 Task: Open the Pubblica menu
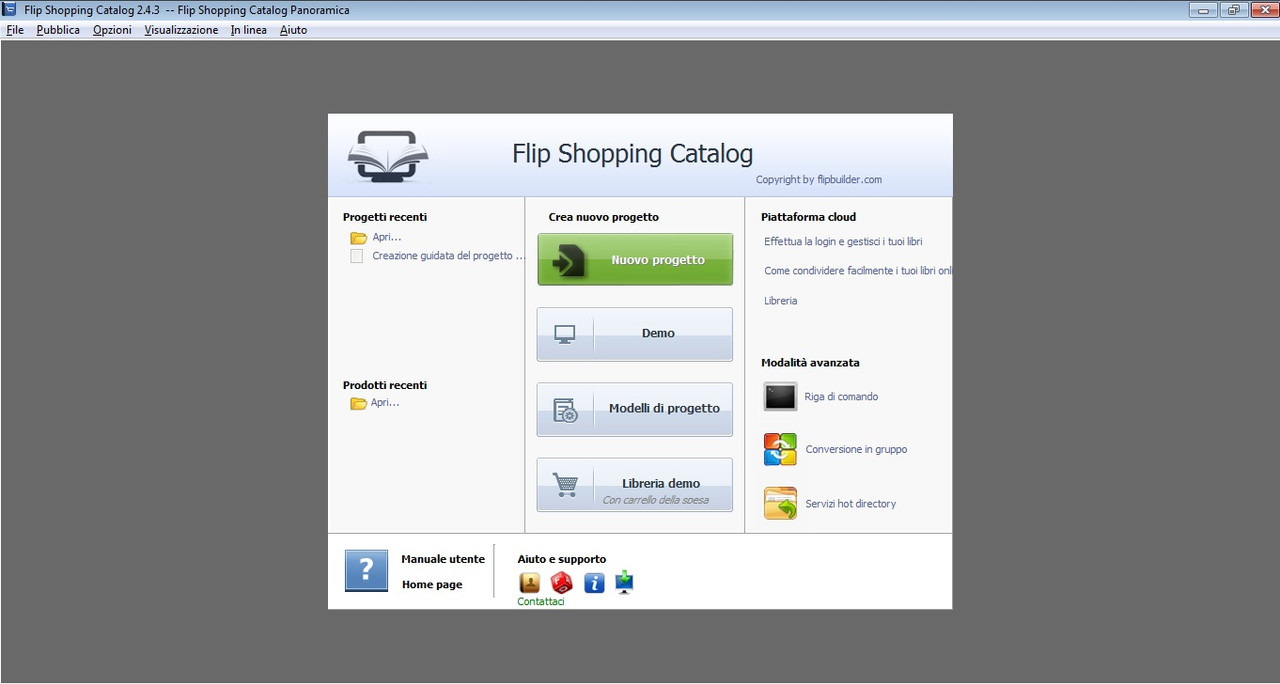58,30
